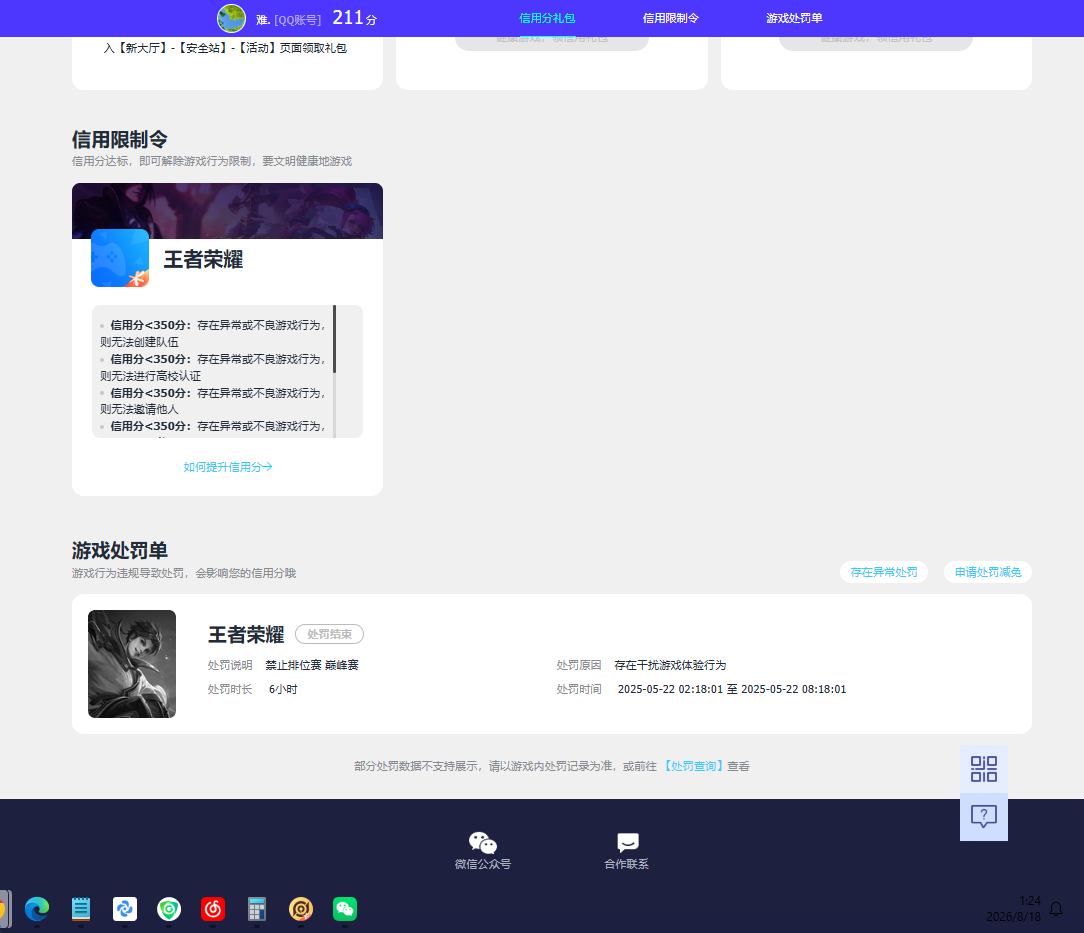1084x933 pixels.
Task: Click the 王者荣耀 restriction card banner
Action: pyautogui.click(x=227, y=211)
